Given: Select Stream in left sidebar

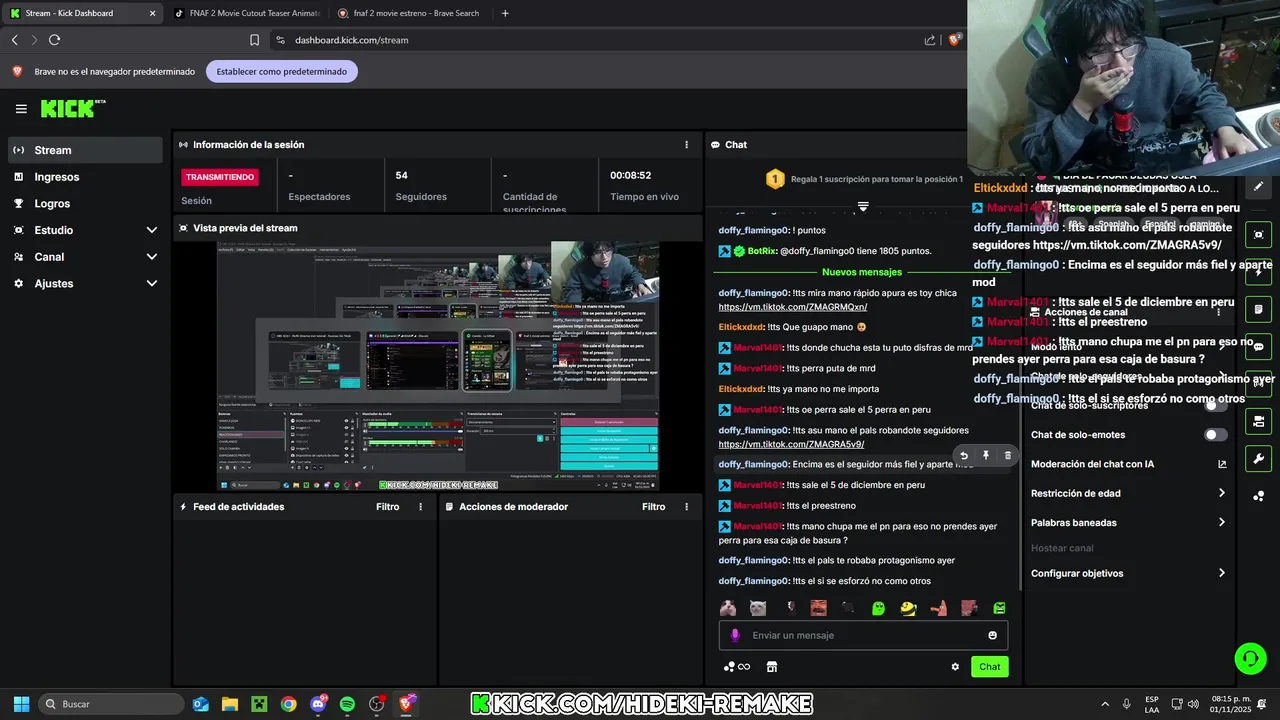Looking at the screenshot, I should tap(85, 150).
